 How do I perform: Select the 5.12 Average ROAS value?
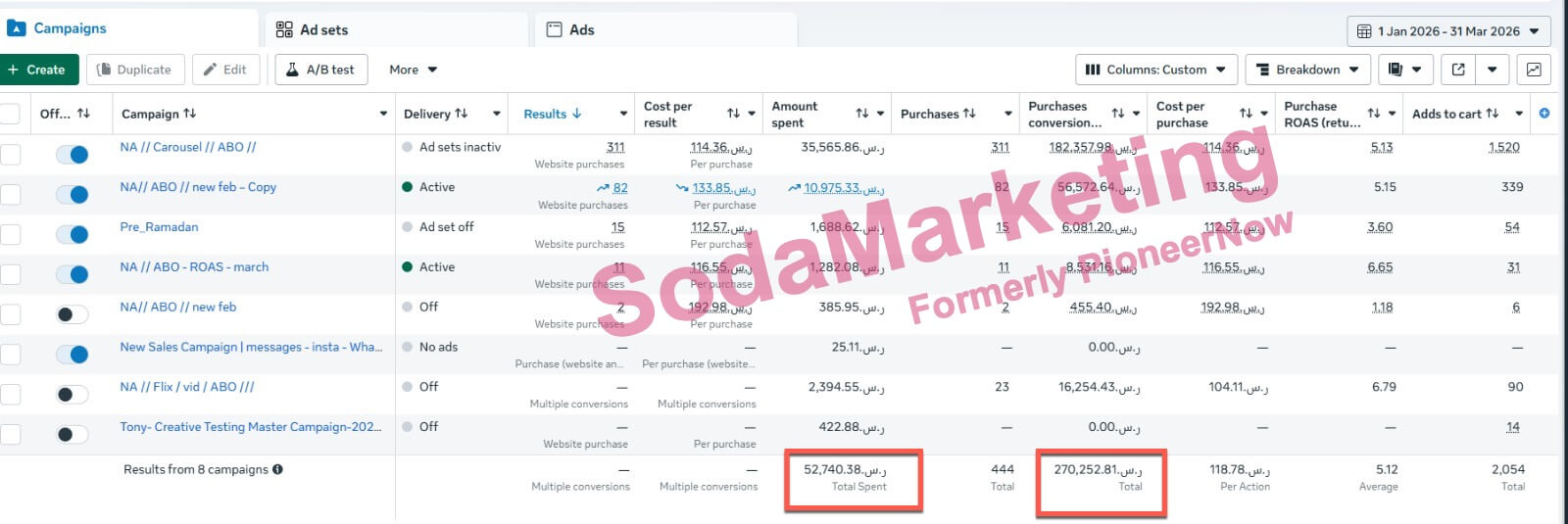(1387, 469)
